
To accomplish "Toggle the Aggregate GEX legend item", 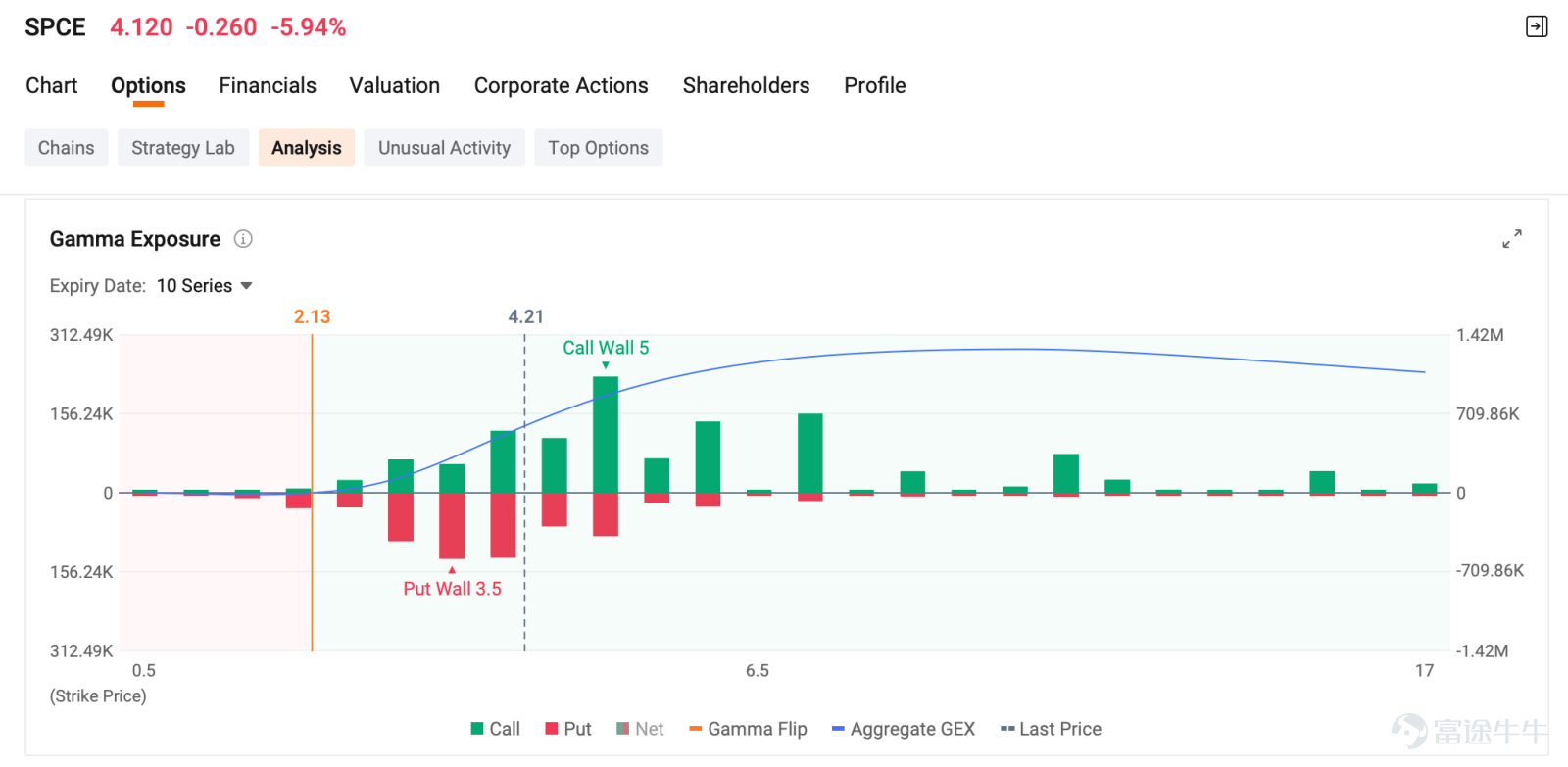I will 904,729.
